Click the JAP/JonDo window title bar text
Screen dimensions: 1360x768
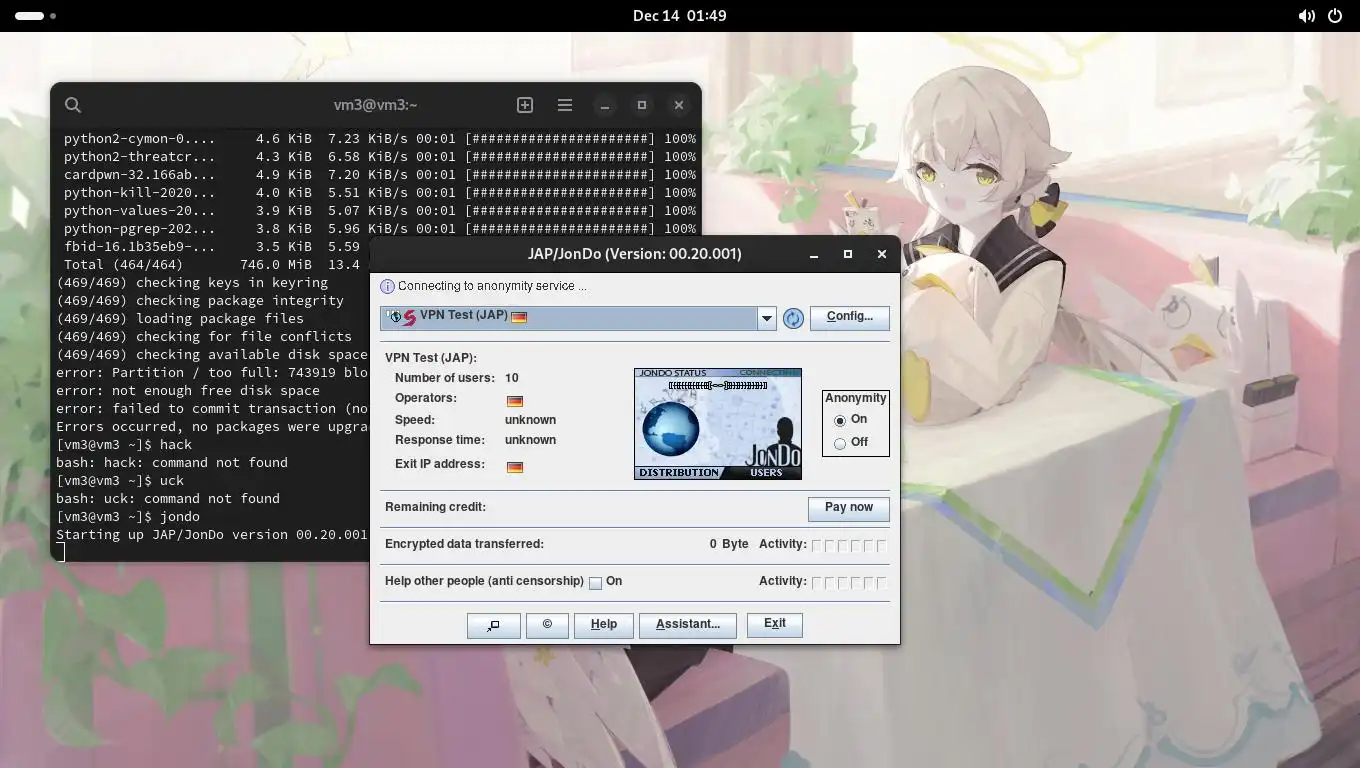coord(635,254)
